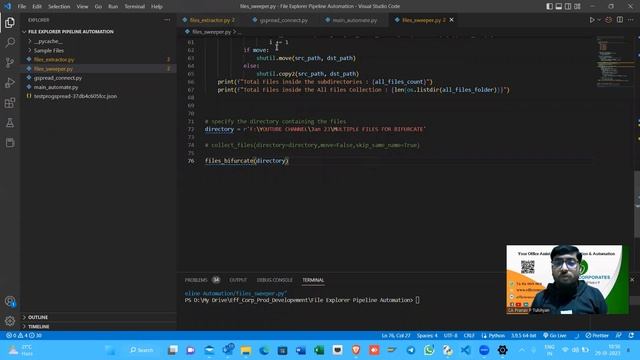Viewport: 640px width, 360px height.
Task: Open the Source Control view
Action: click(10, 62)
